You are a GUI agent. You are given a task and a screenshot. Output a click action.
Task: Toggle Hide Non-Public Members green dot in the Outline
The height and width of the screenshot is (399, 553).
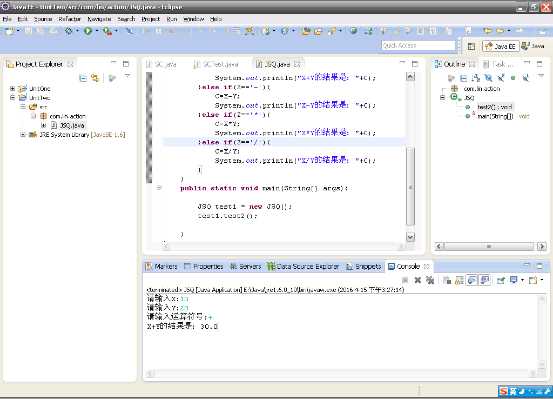point(513,78)
